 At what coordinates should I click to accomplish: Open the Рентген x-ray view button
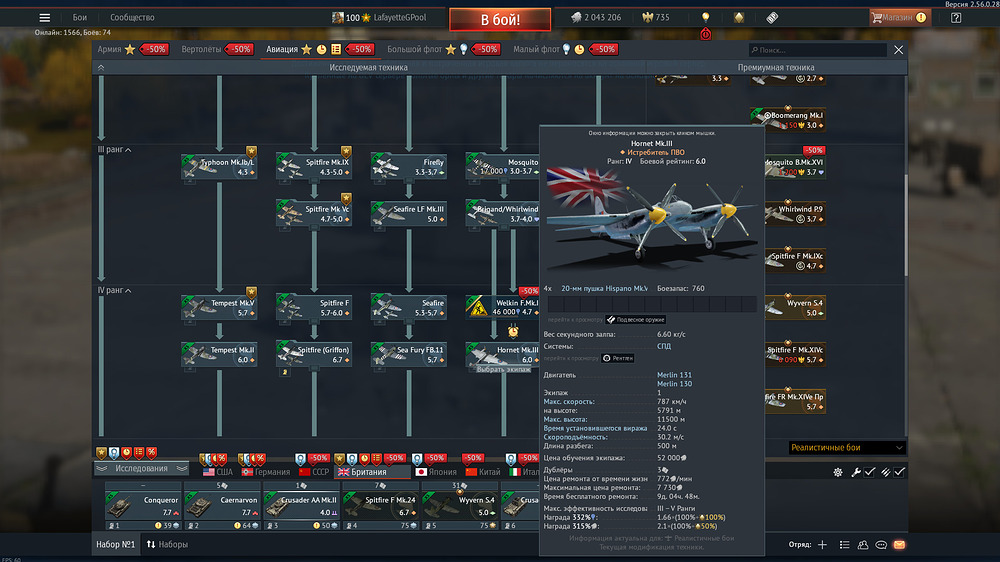click(618, 359)
